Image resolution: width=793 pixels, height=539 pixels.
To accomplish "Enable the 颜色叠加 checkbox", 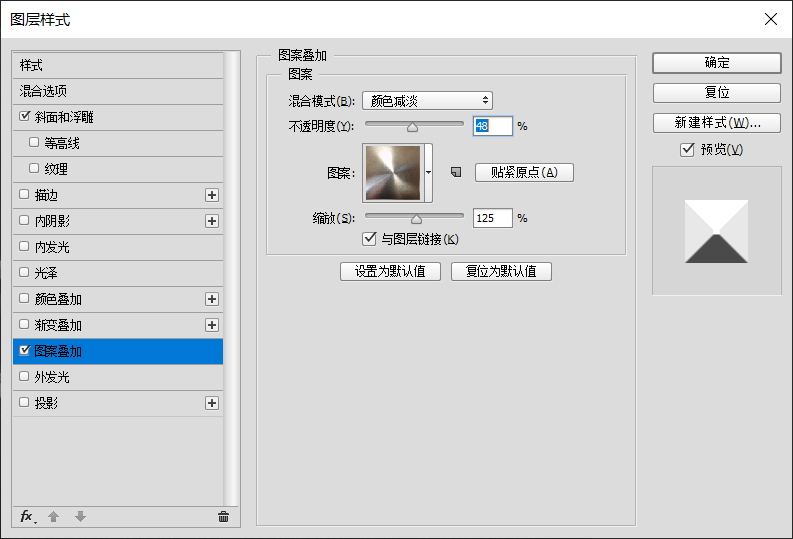I will [x=24, y=298].
